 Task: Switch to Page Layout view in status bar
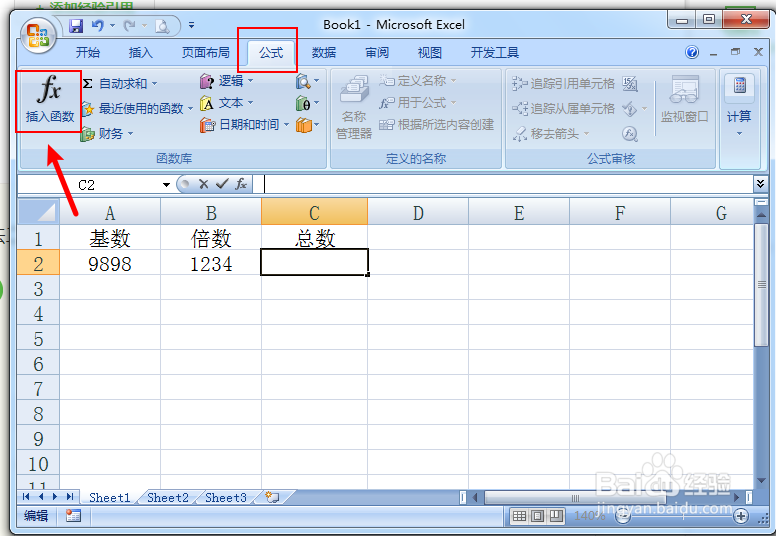click(537, 516)
